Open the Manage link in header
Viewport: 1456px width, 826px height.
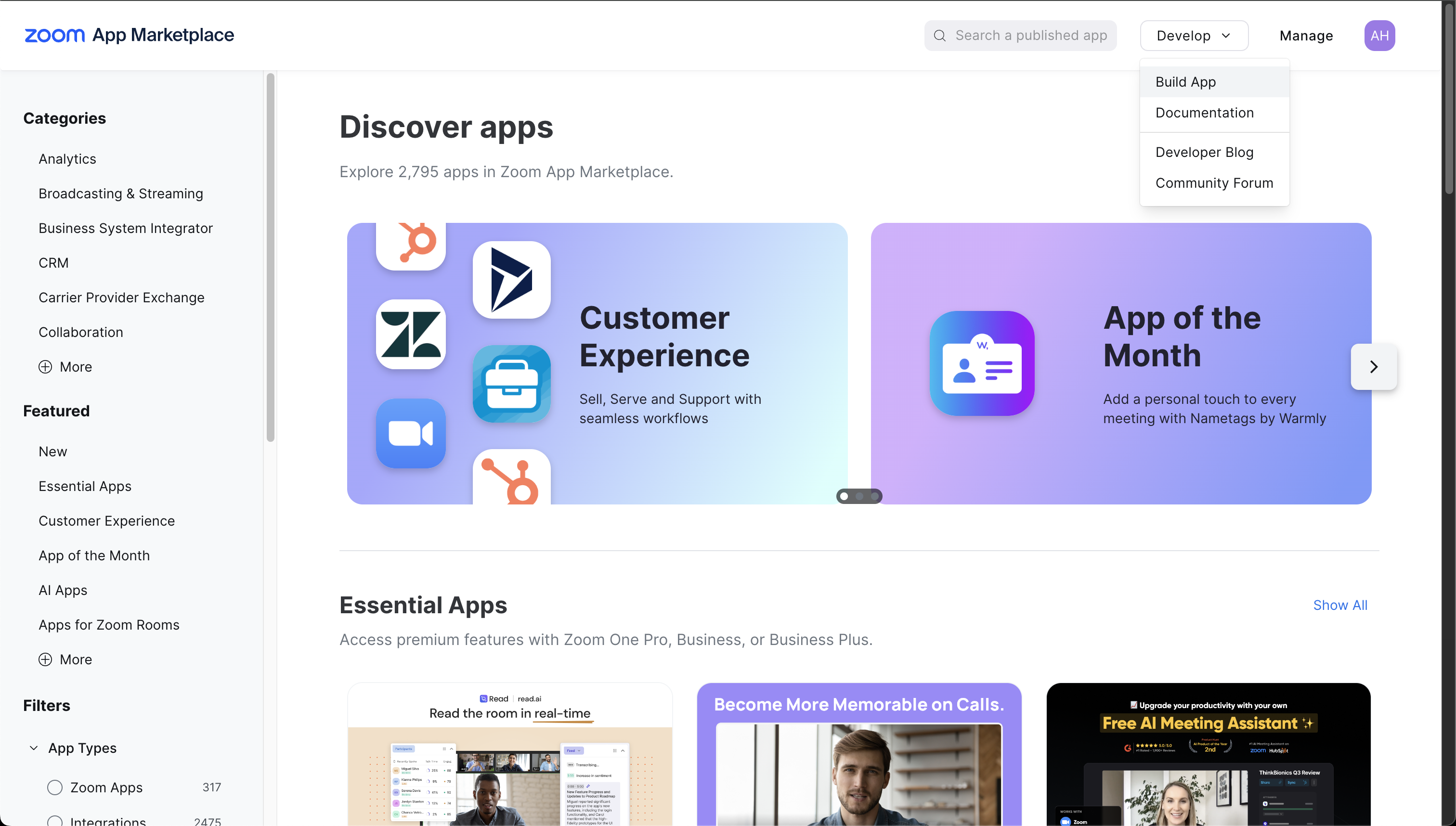click(x=1306, y=36)
